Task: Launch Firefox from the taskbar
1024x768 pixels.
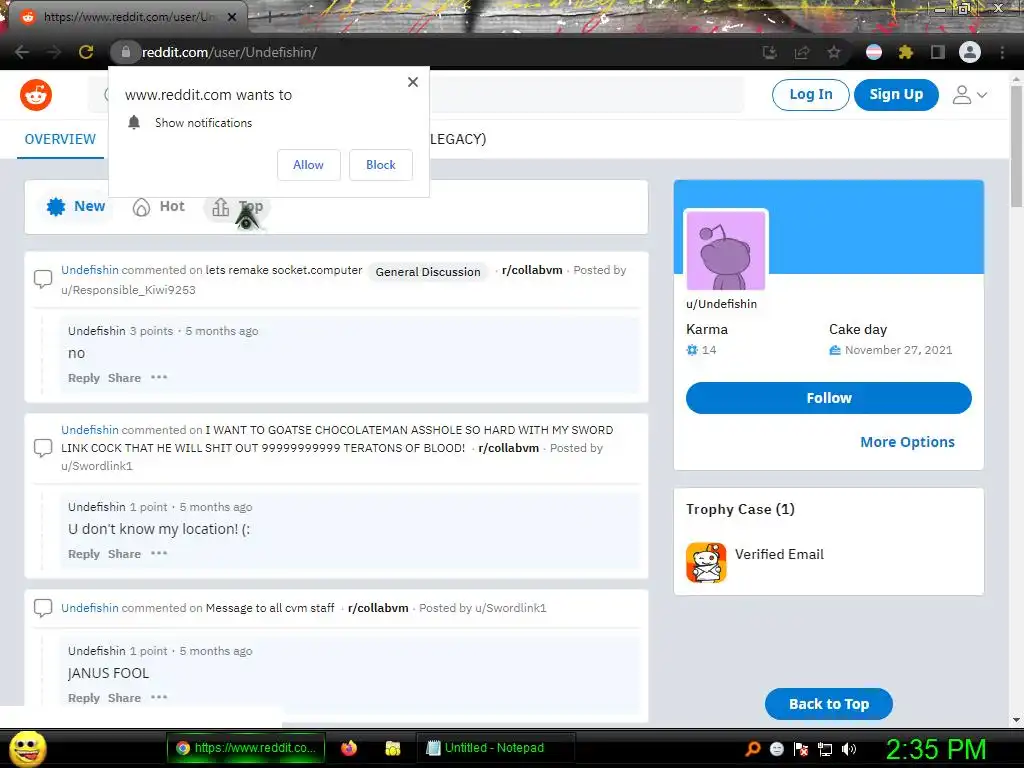Action: [349, 748]
